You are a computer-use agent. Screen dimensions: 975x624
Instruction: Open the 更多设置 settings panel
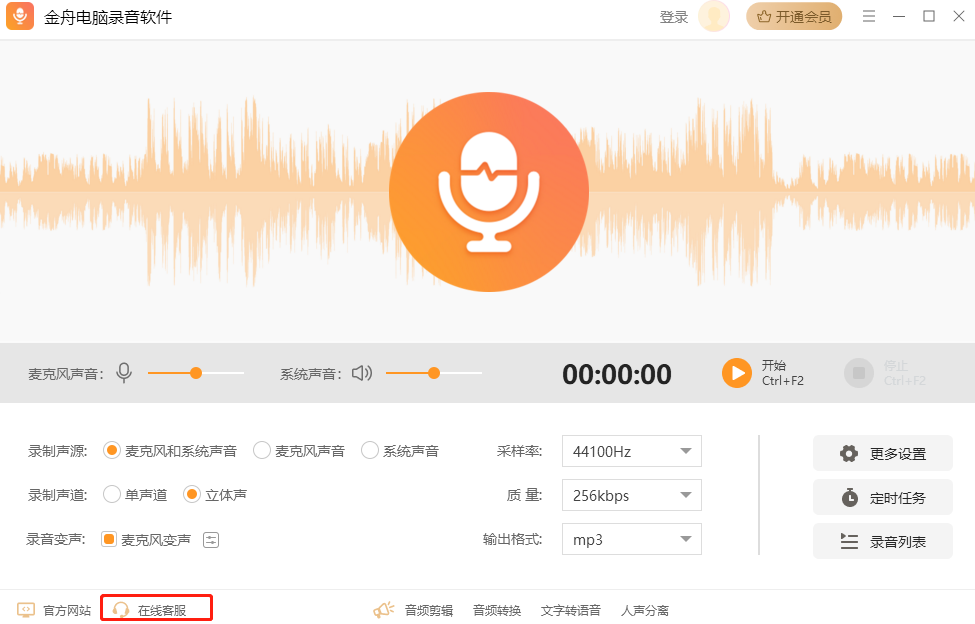click(882, 453)
